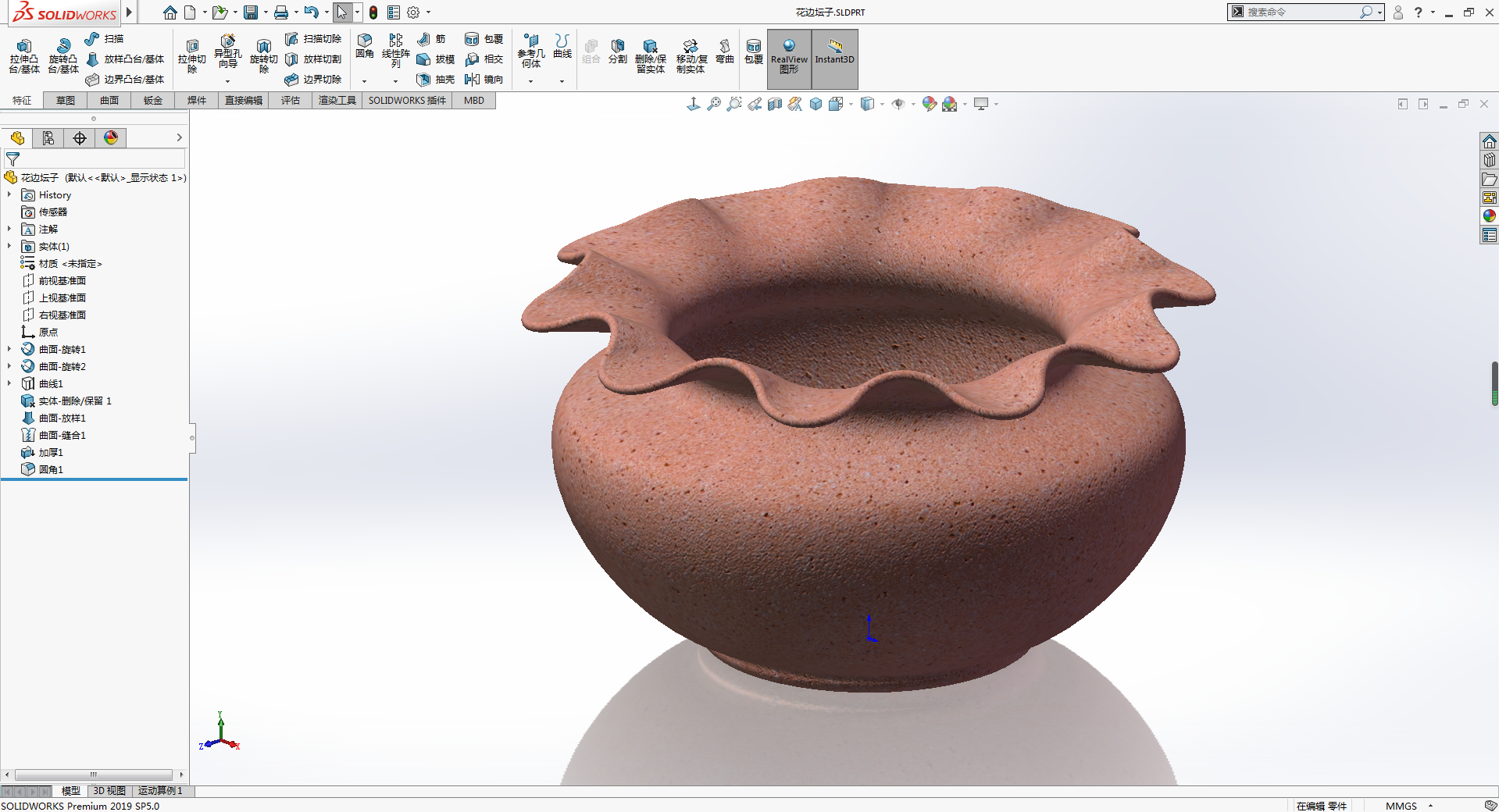
Task: Choose the Boundary Boss/Base (边界凸台/基体) tool
Action: (125, 79)
